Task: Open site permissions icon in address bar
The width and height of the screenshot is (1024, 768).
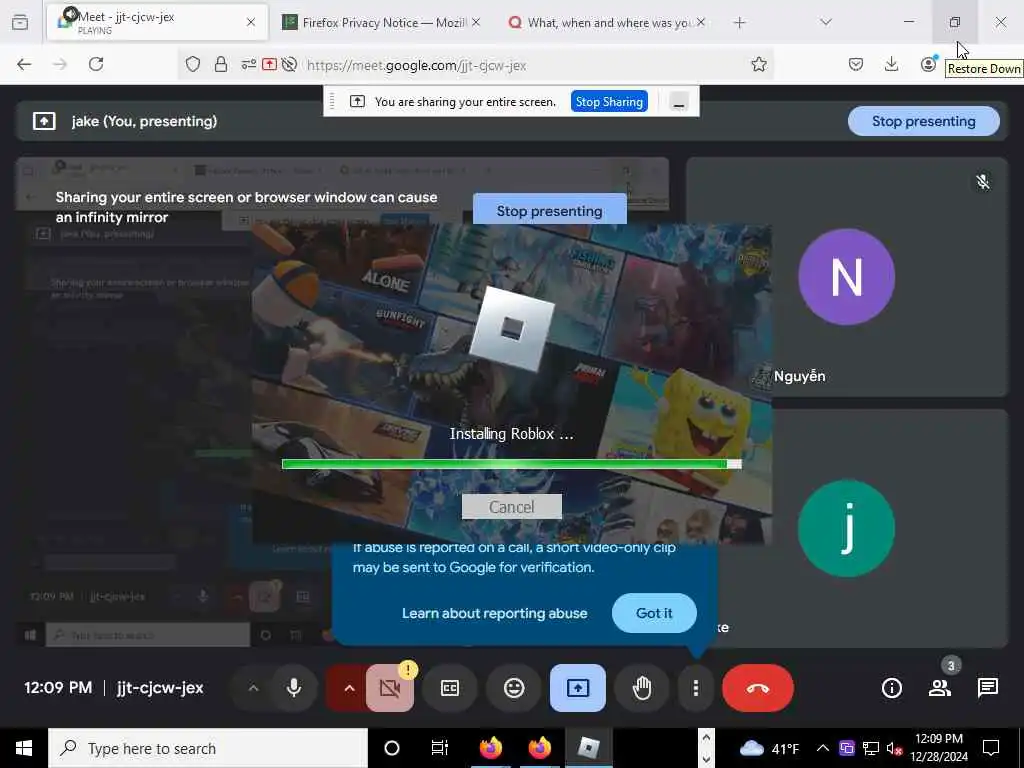Action: pos(248,64)
